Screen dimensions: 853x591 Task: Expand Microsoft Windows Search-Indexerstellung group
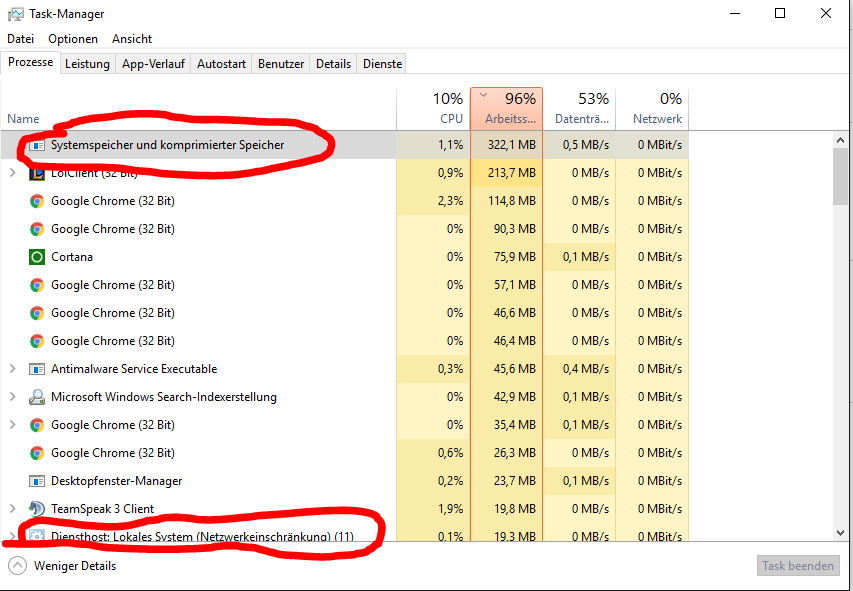click(x=13, y=397)
